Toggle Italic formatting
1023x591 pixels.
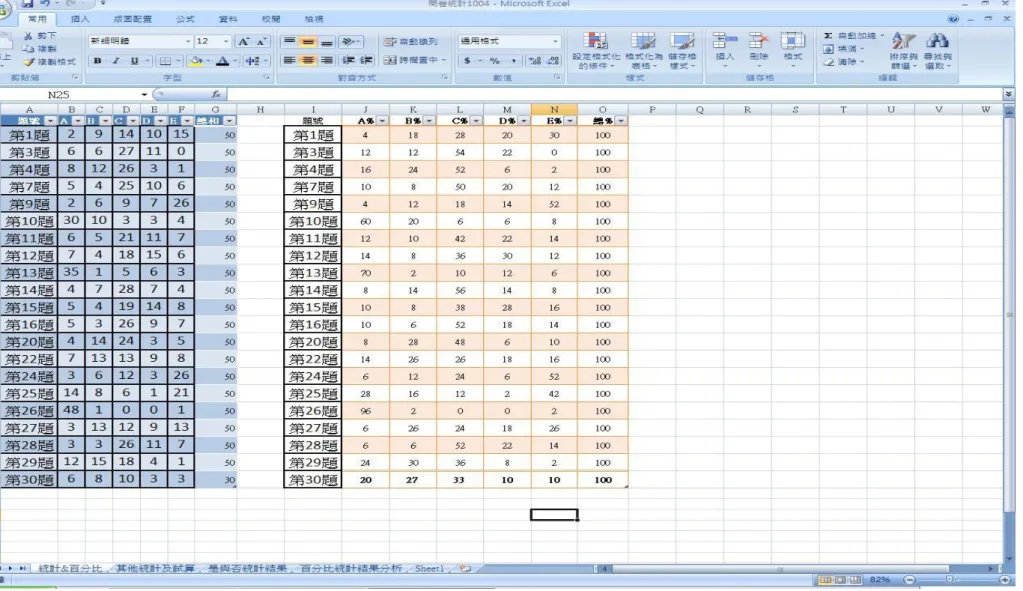pyautogui.click(x=115, y=61)
